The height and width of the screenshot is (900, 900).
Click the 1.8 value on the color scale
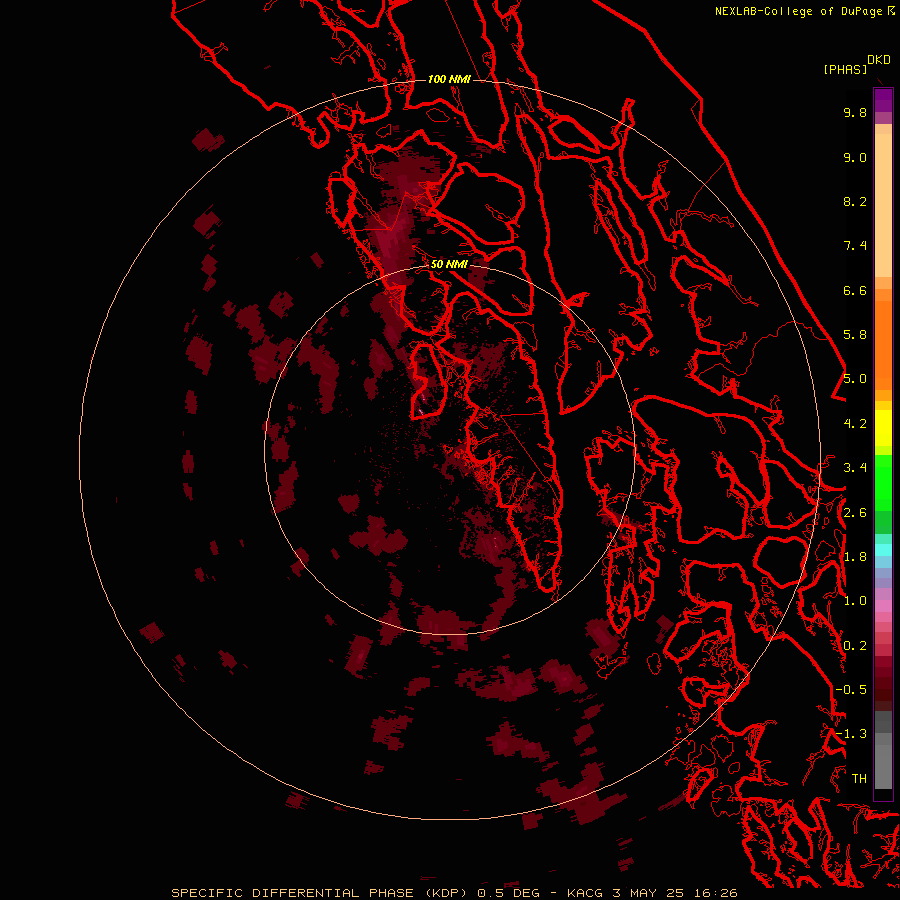coord(855,557)
